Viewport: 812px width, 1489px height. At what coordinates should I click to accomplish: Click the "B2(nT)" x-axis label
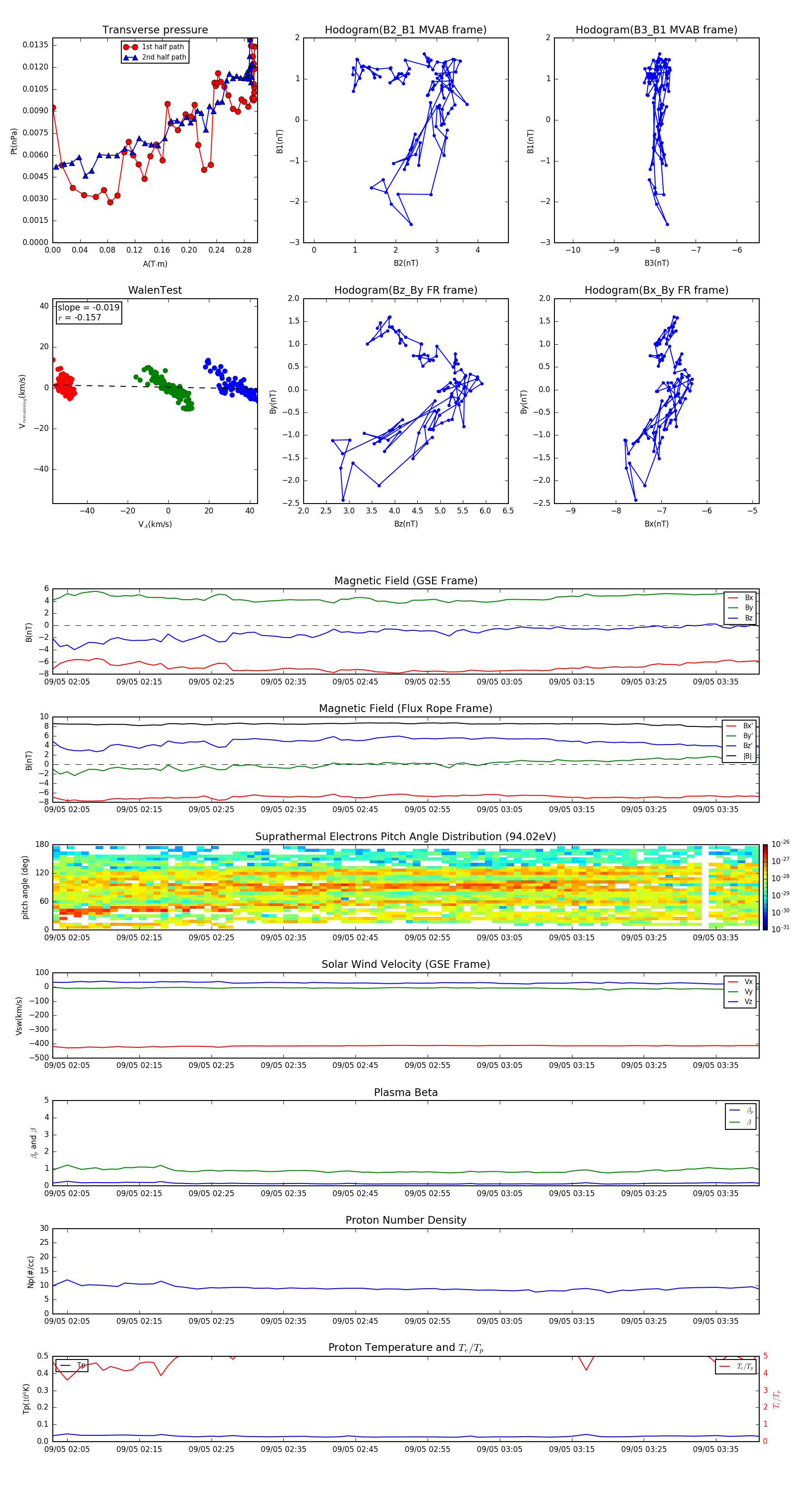coord(406,263)
